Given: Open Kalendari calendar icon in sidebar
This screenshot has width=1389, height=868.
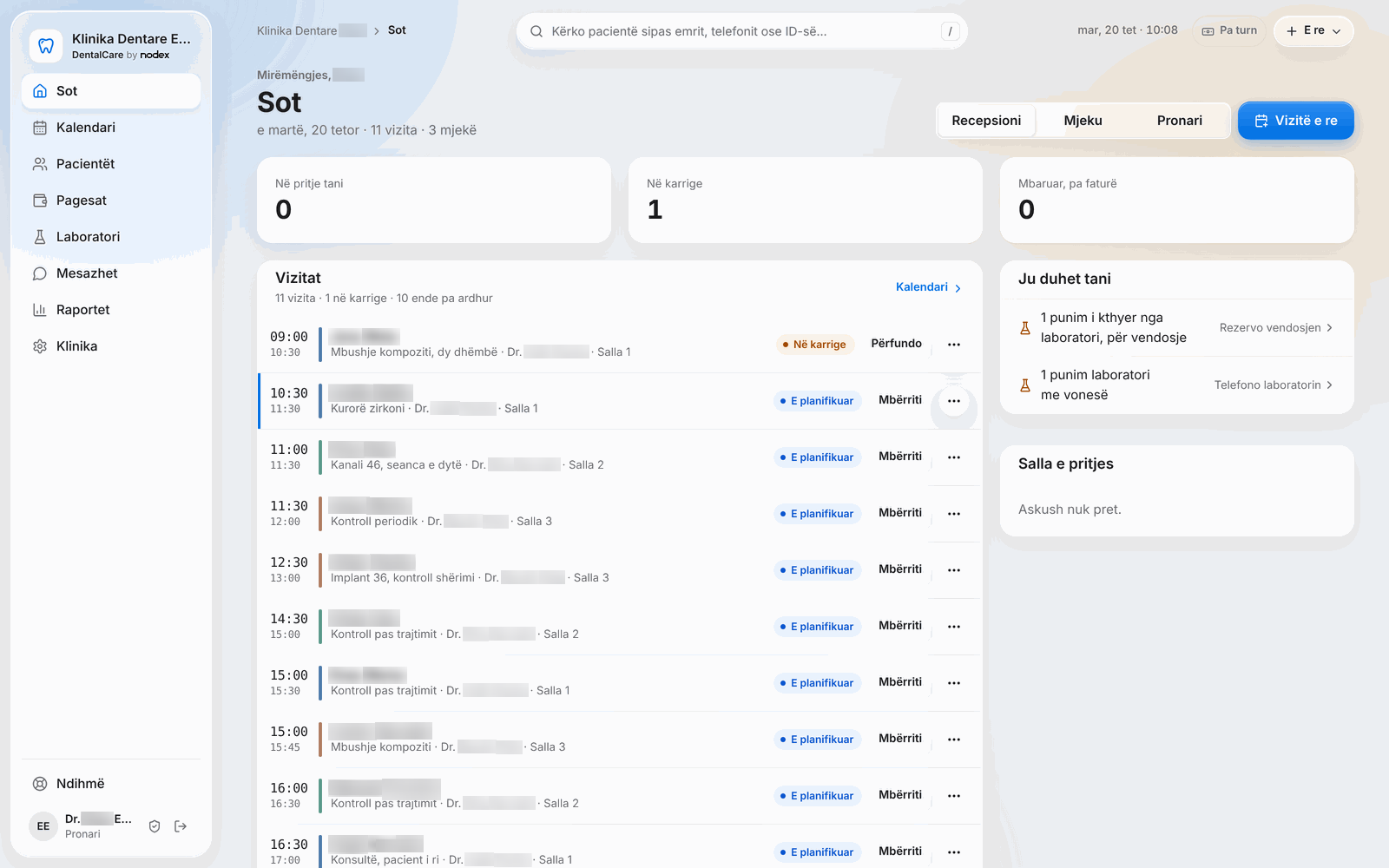Looking at the screenshot, I should [40, 128].
